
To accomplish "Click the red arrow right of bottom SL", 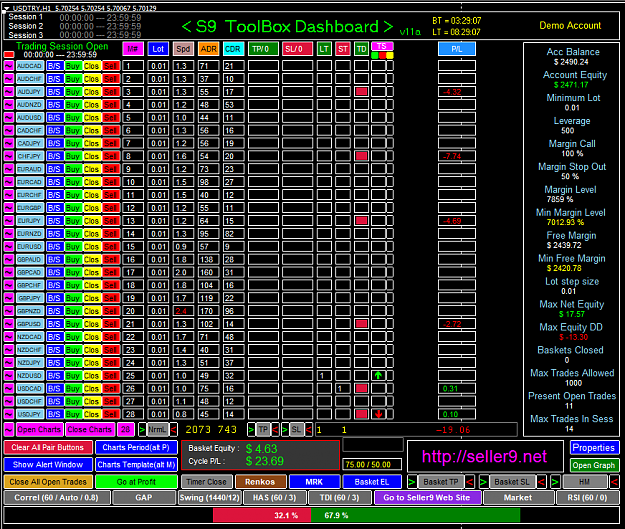I will pyautogui.click(x=308, y=430).
